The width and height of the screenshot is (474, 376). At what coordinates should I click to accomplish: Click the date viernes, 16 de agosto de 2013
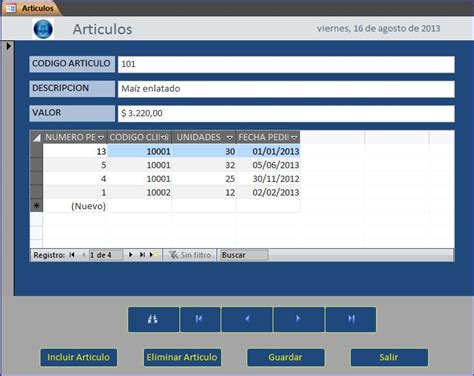[x=378, y=29]
